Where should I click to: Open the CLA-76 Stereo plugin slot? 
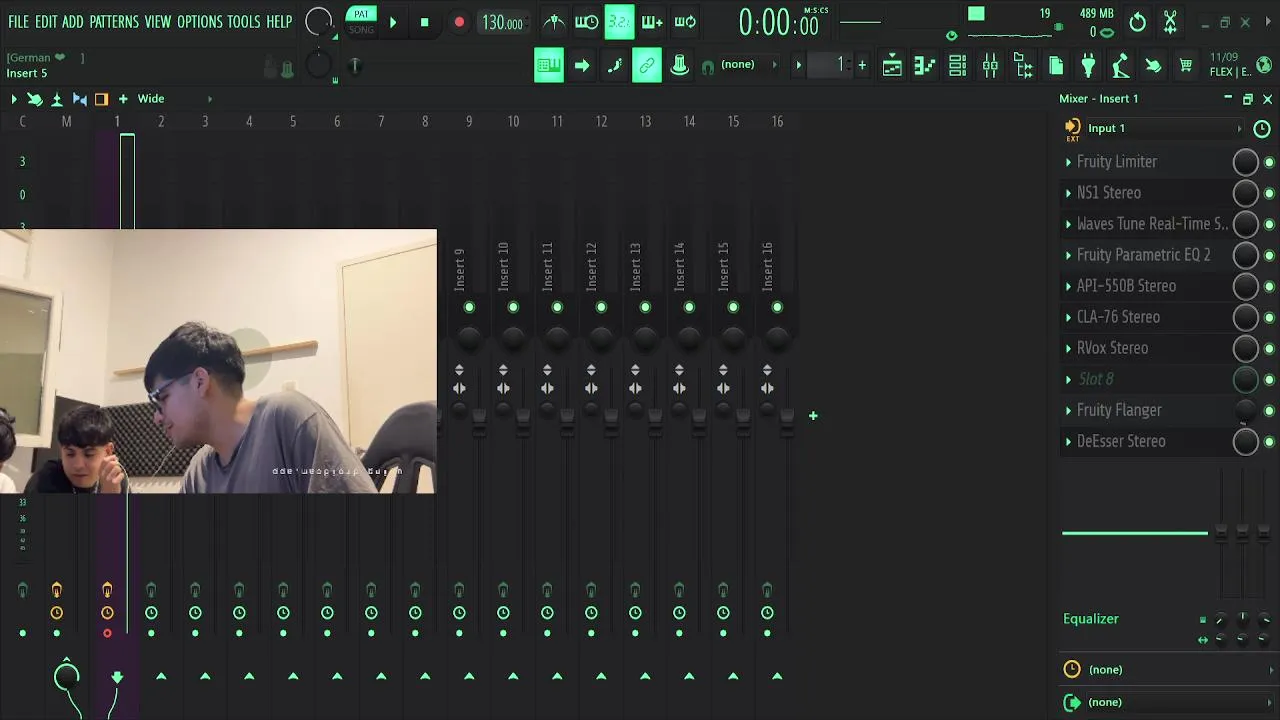click(1118, 317)
